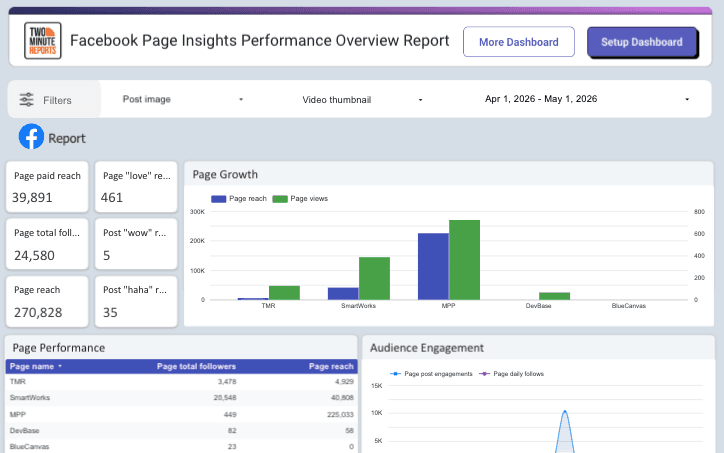The image size is (724, 453).
Task: Click the Post "wow" reactions scorecard
Action: coord(136,244)
